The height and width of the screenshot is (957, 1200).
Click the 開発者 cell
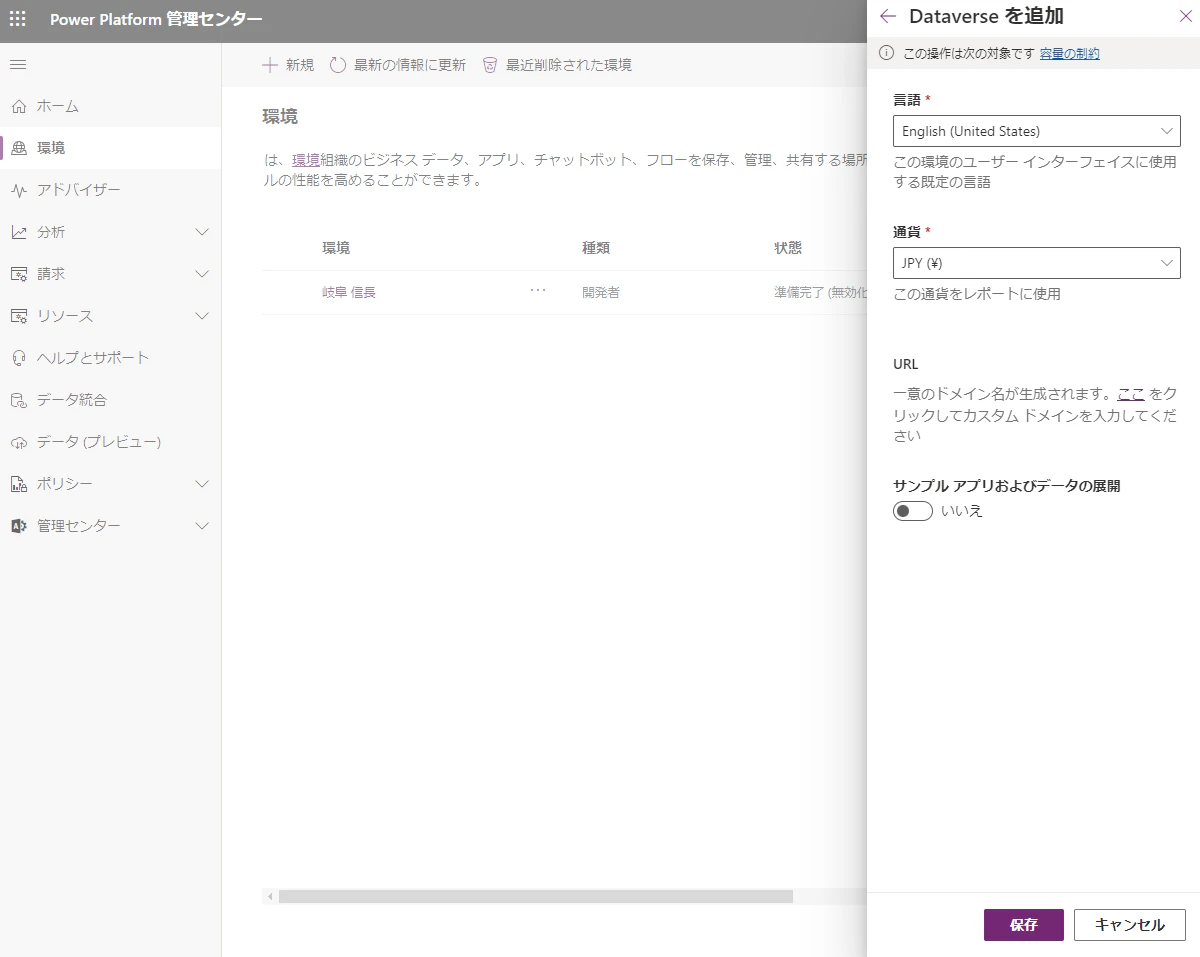tap(601, 293)
